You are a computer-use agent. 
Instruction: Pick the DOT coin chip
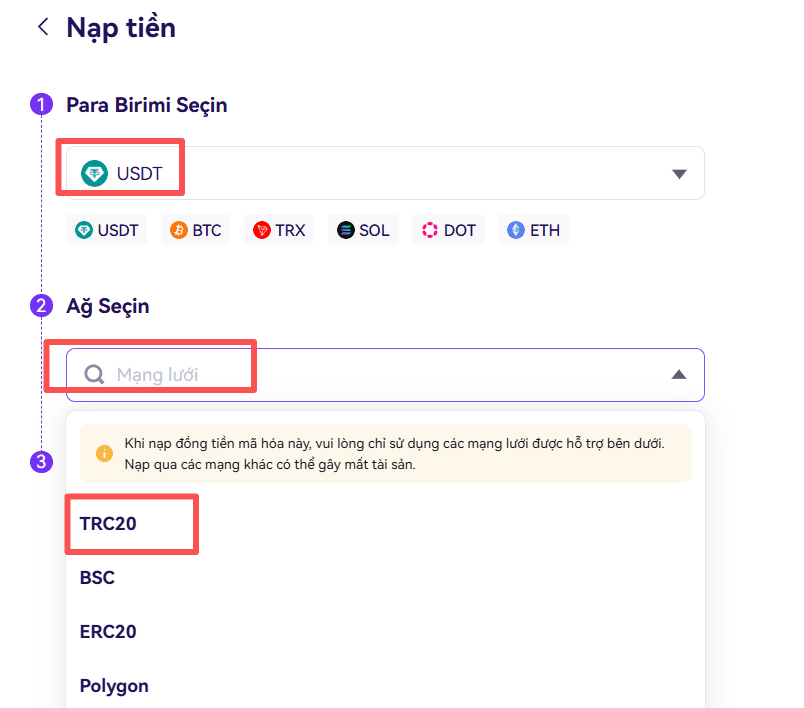pos(449,230)
